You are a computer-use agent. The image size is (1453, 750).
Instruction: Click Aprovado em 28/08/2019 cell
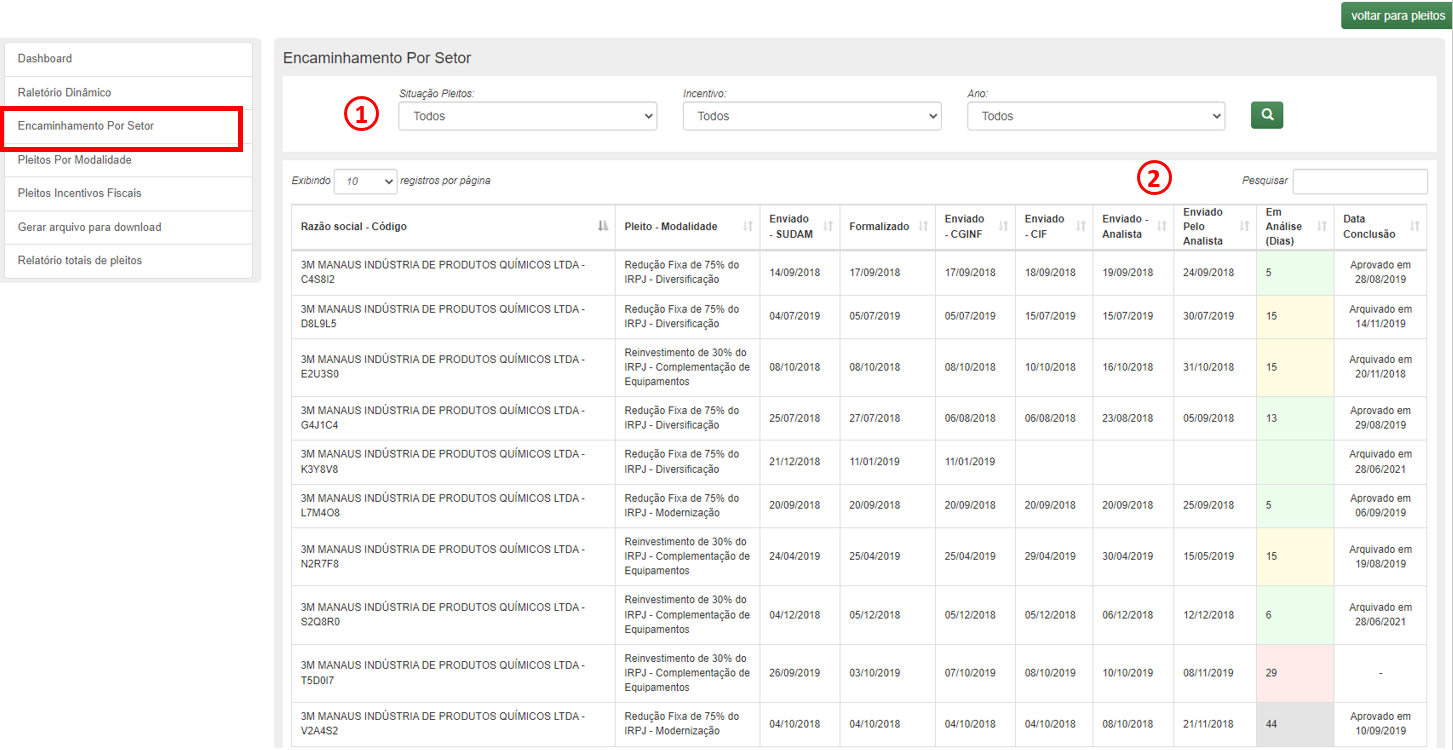[1380, 272]
